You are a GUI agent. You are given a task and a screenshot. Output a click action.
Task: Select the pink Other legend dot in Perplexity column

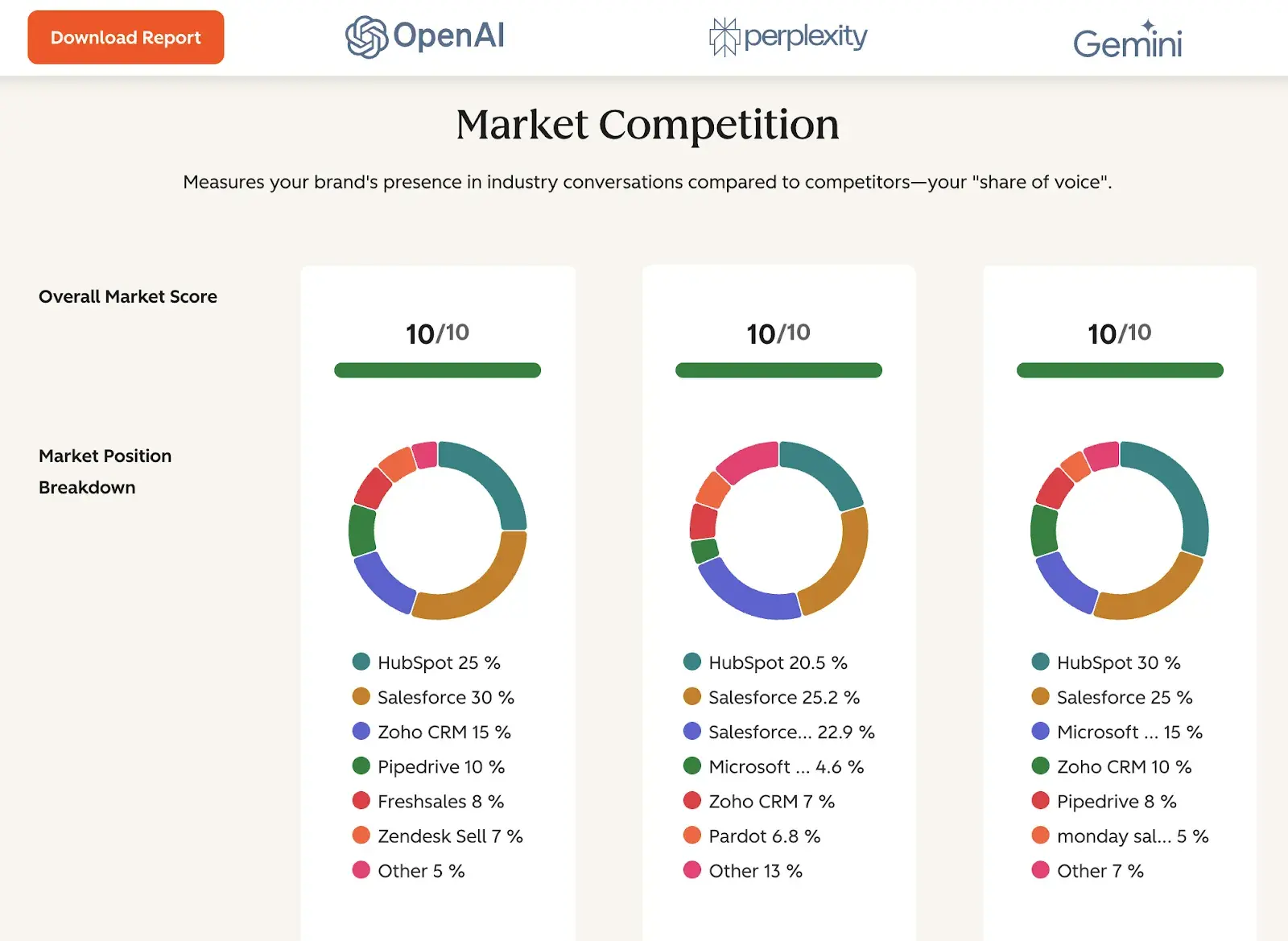click(691, 869)
